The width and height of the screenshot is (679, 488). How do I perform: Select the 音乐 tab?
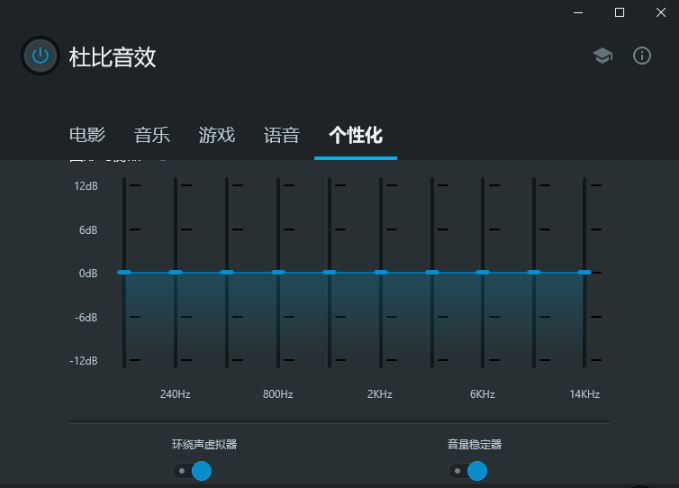(x=152, y=135)
